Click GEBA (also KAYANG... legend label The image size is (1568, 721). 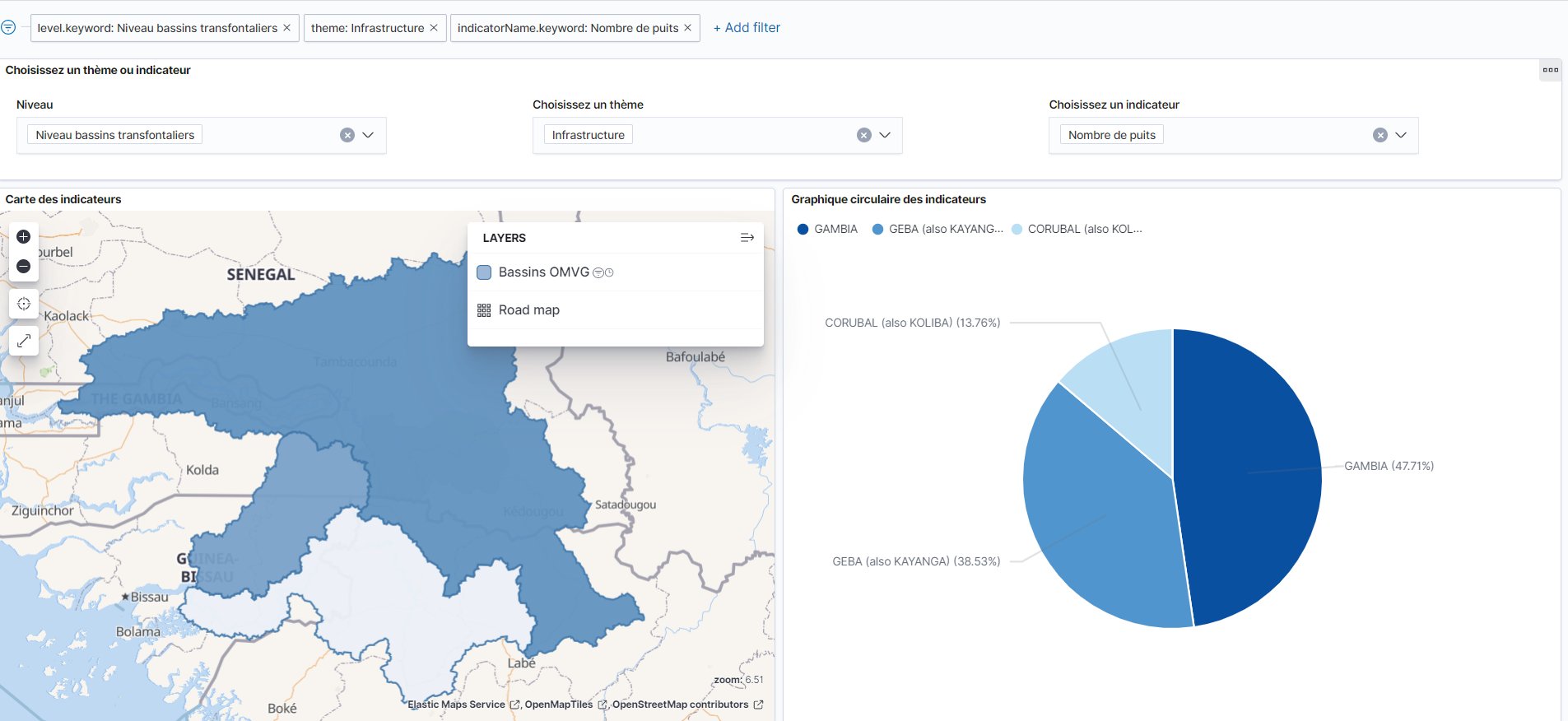pyautogui.click(x=946, y=230)
